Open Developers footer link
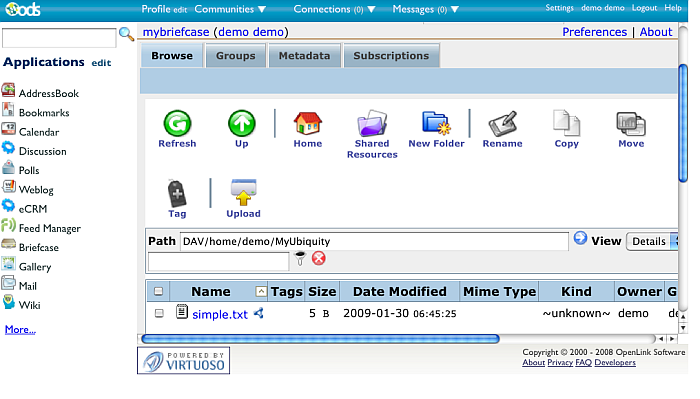This screenshot has width=700, height=399. (615, 362)
